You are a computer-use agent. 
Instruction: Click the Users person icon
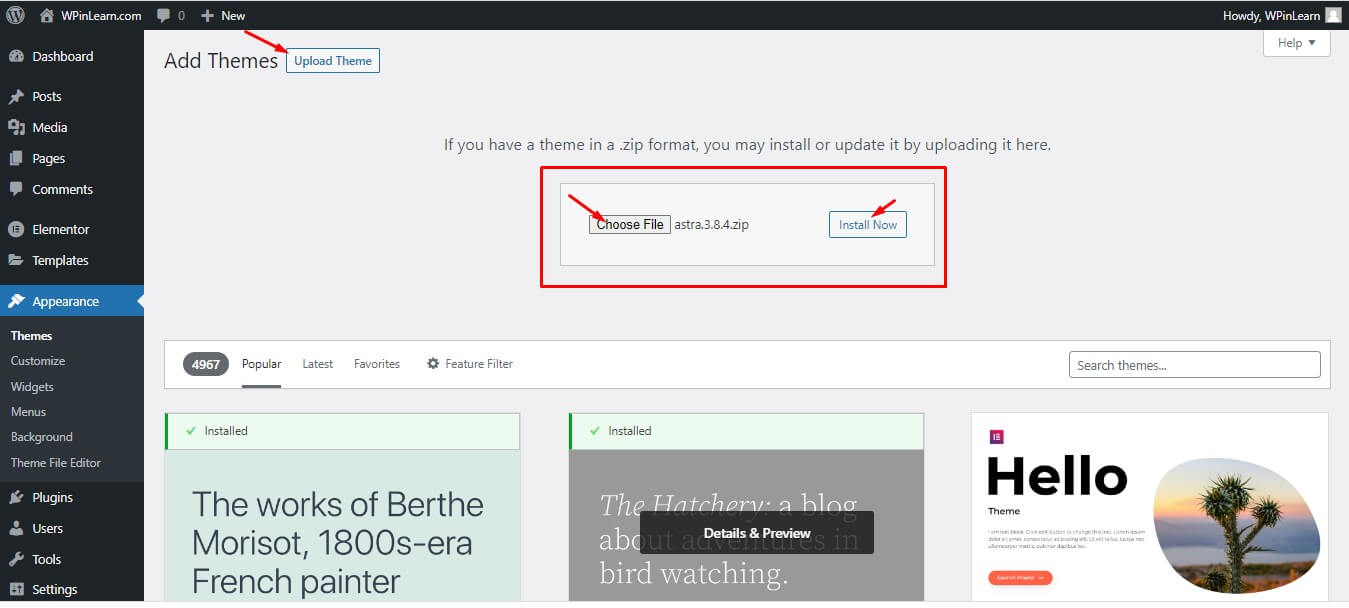16,528
